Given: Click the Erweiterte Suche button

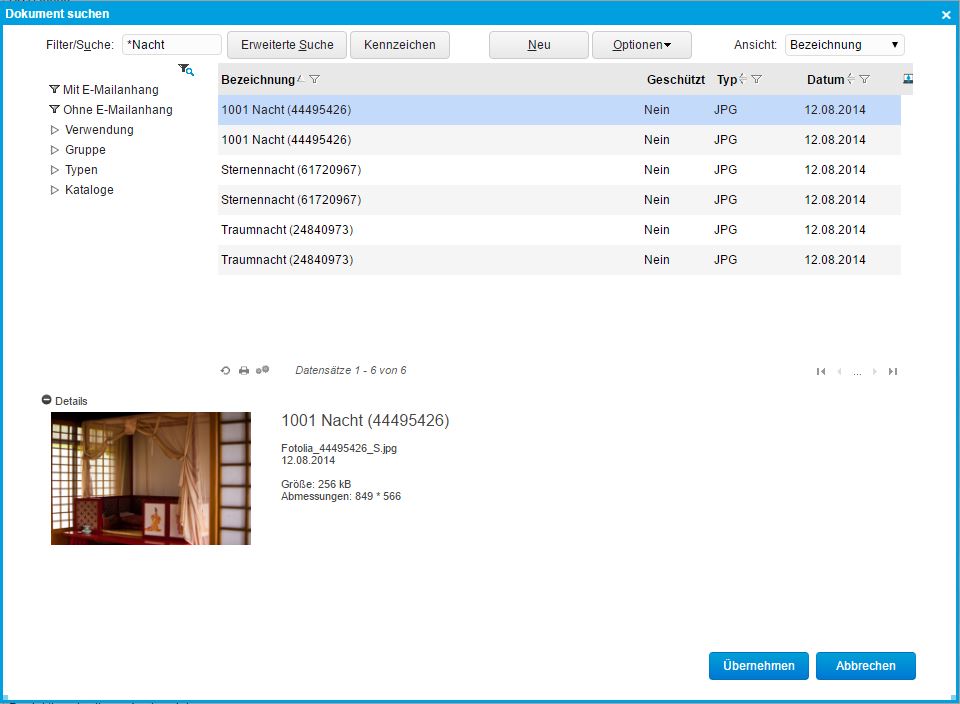Looking at the screenshot, I should [x=289, y=44].
